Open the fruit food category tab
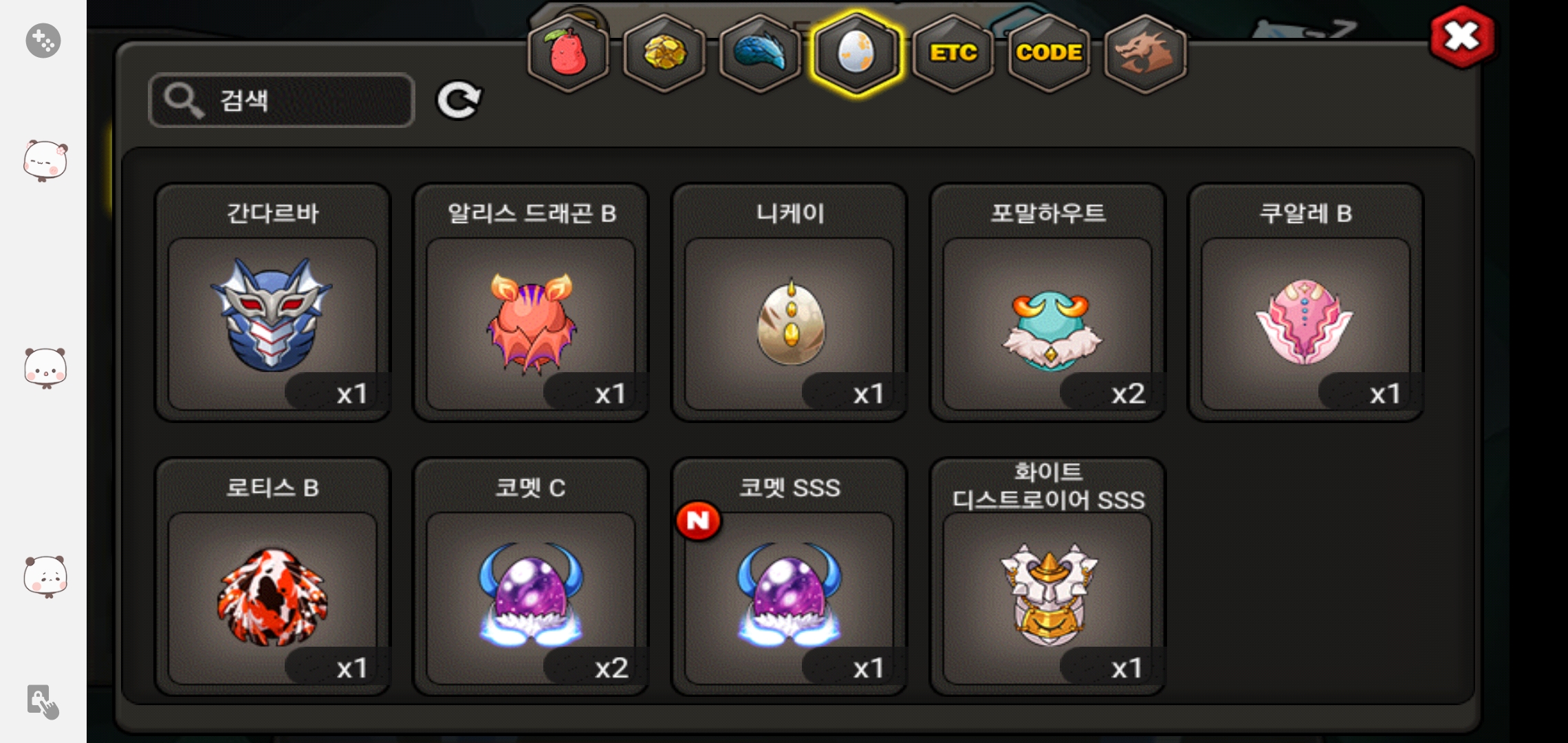This screenshot has width=1568, height=743. tap(567, 52)
